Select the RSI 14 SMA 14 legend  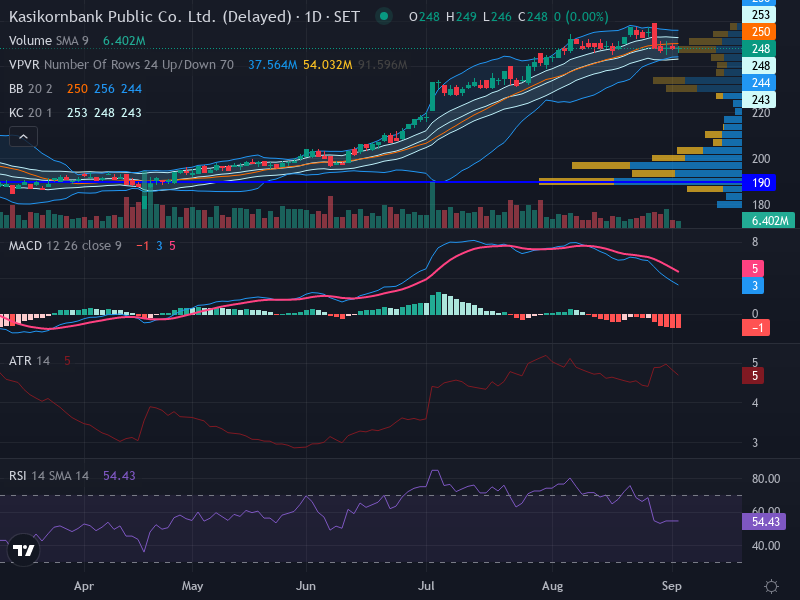point(48,476)
